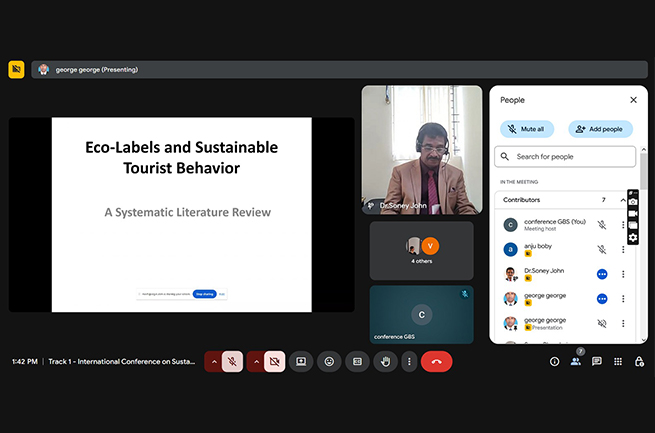Click Mute all button

tap(526, 129)
